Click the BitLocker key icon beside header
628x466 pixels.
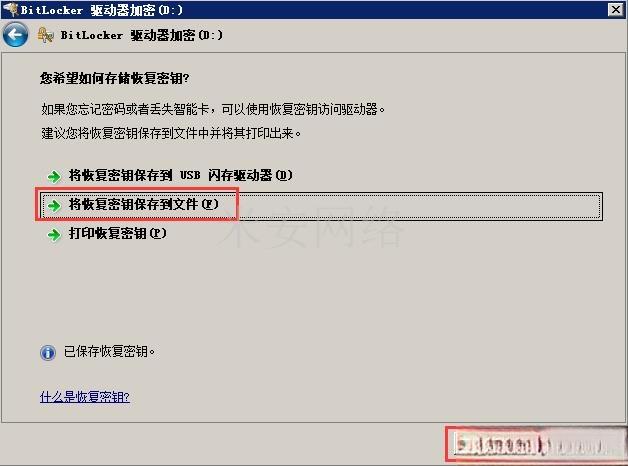[x=46, y=35]
